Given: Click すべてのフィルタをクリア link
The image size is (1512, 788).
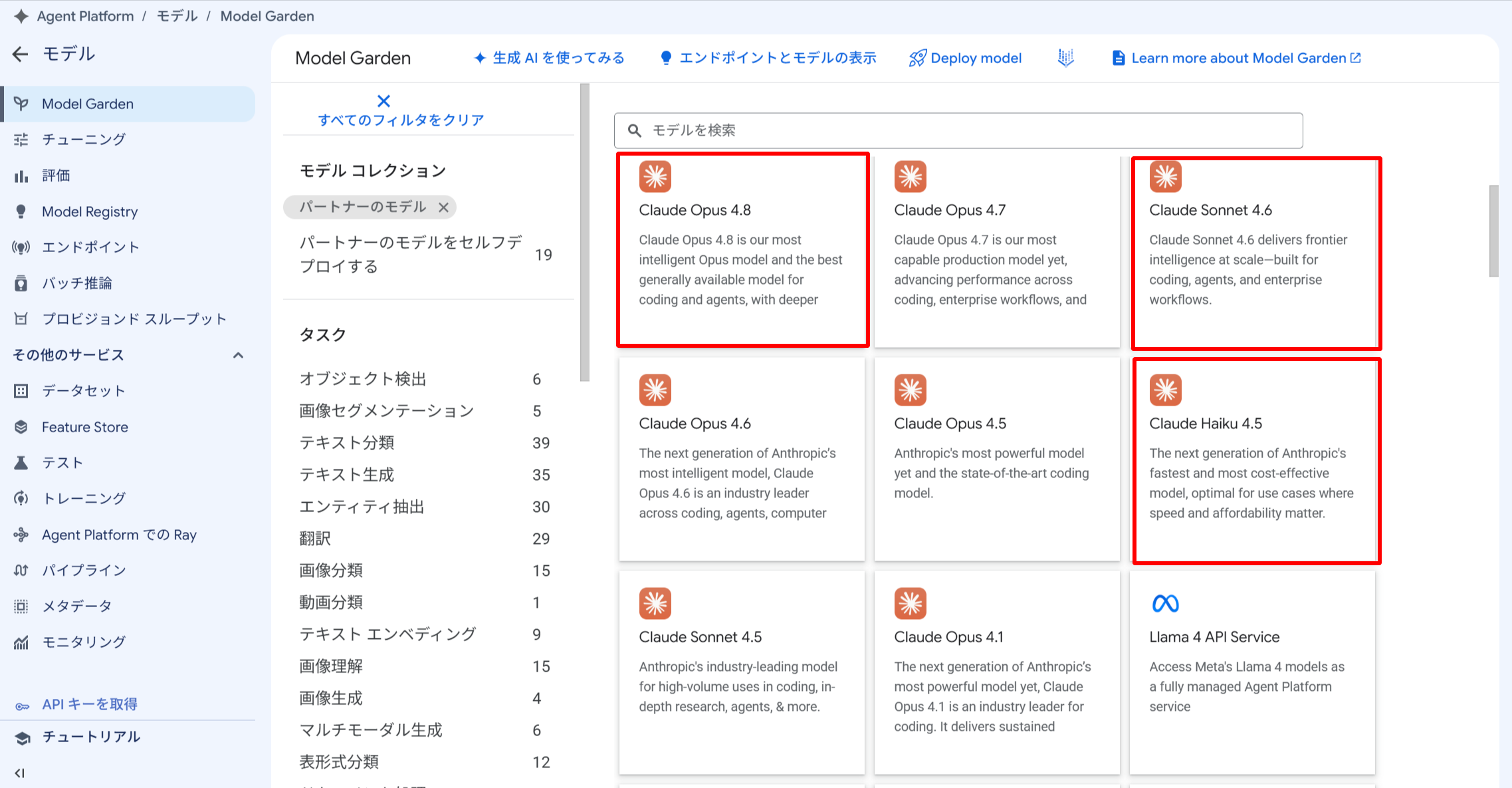Looking at the screenshot, I should tap(401, 120).
